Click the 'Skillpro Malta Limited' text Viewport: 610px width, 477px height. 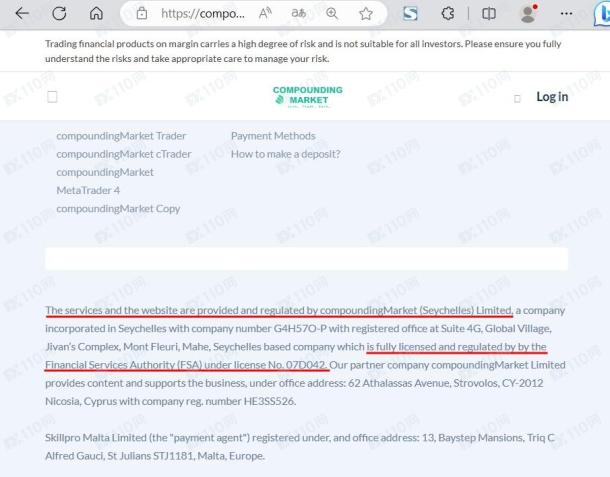click(96, 438)
